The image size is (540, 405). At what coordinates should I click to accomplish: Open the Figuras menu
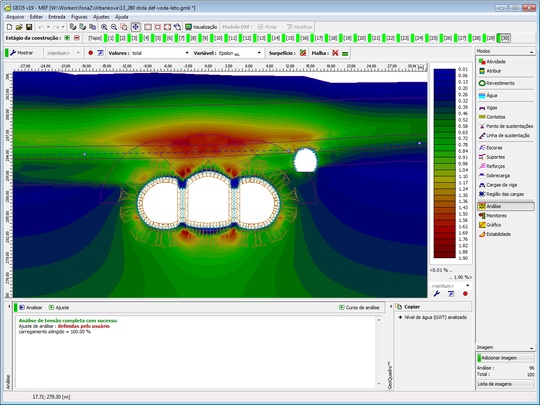click(79, 17)
